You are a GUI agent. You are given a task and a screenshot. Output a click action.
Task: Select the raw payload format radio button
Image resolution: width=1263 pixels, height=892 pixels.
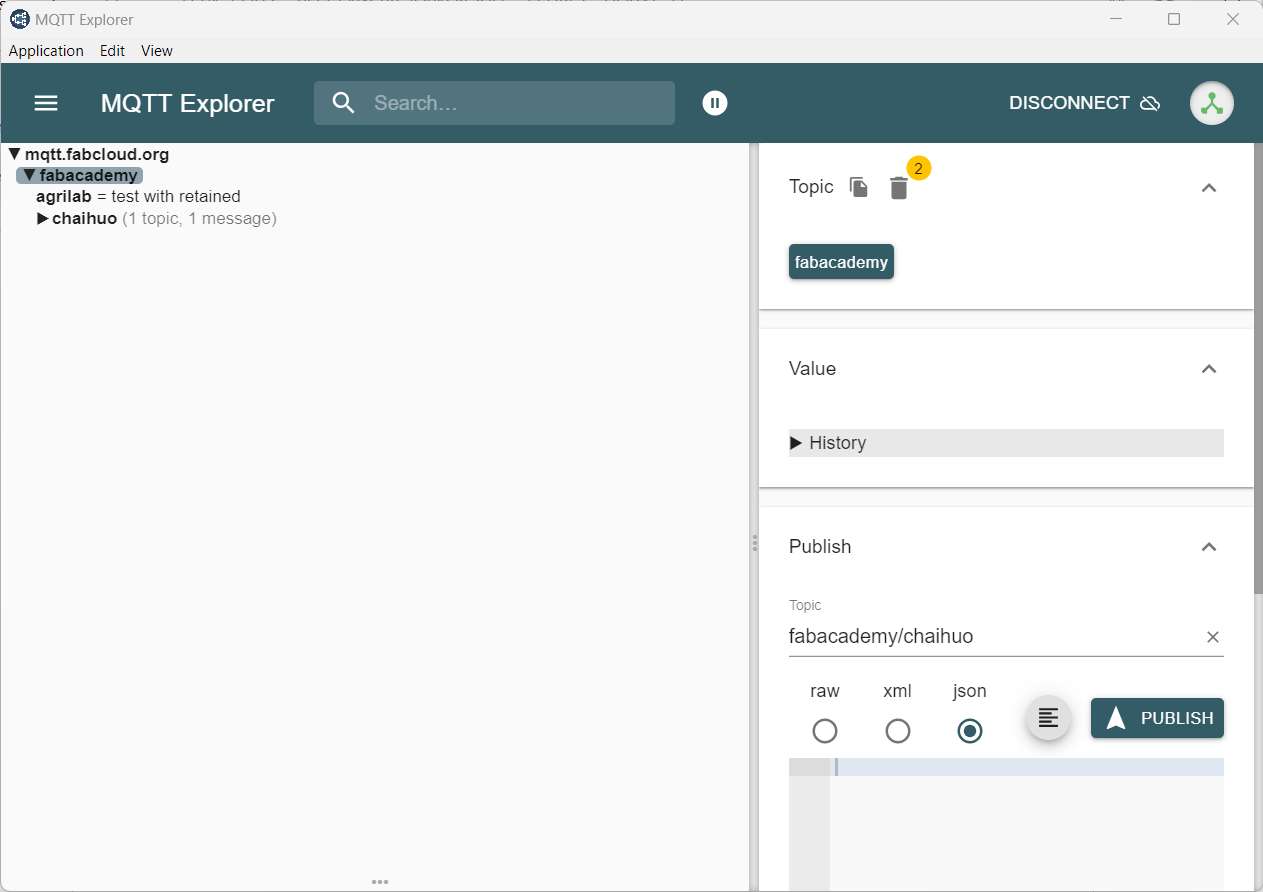coord(825,731)
